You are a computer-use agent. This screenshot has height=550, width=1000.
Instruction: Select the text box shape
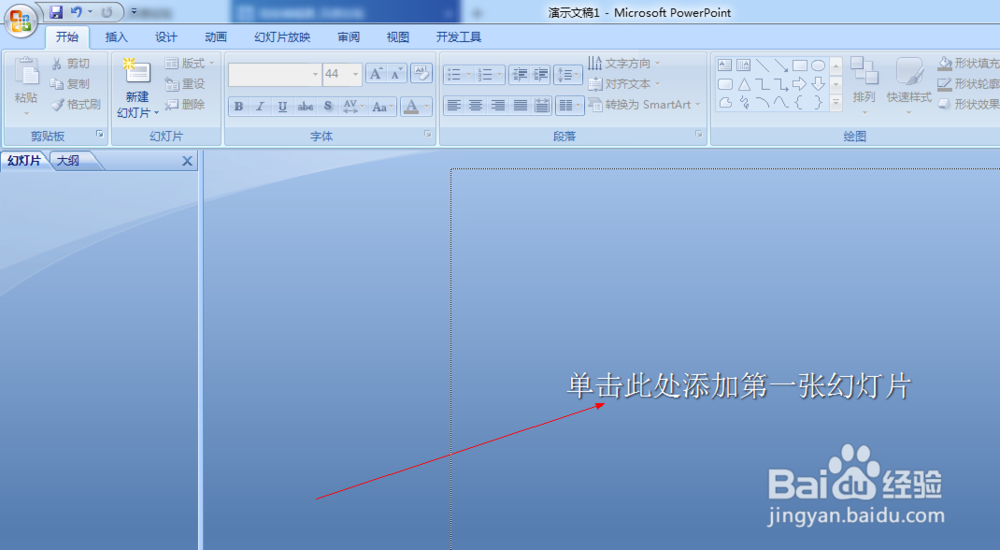(x=724, y=64)
